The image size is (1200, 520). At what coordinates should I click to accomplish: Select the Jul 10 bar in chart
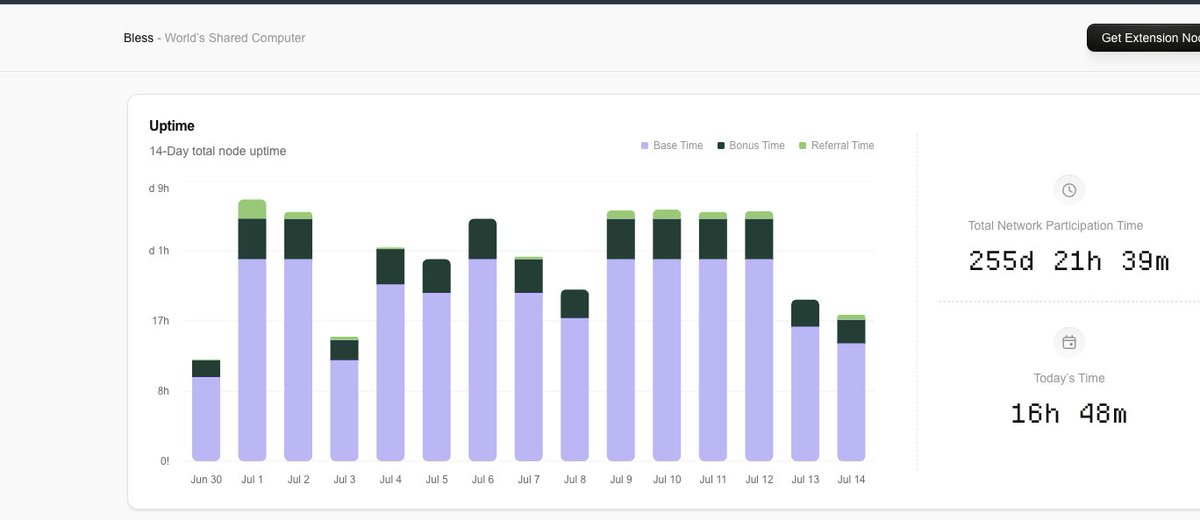(666, 335)
